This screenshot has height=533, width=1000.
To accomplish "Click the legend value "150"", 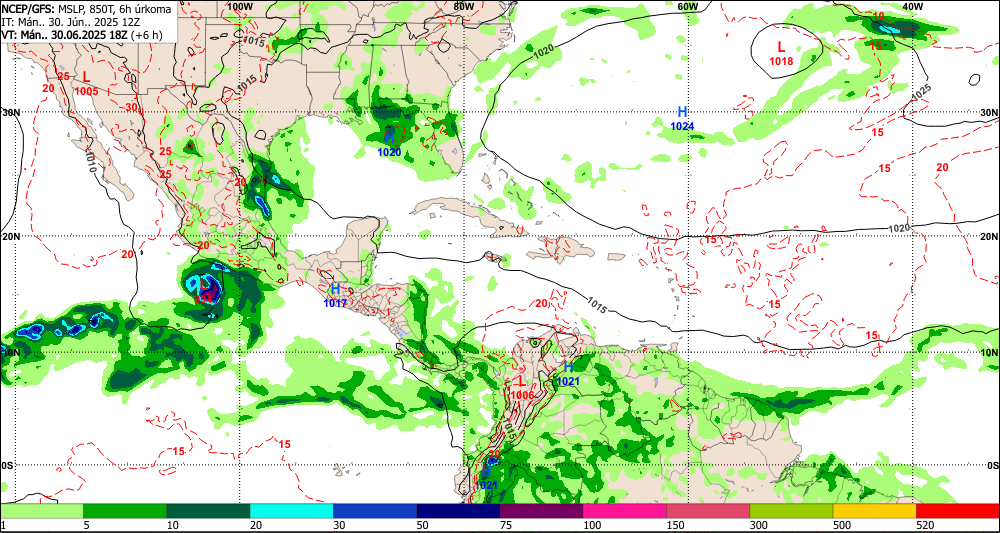I will (x=675, y=525).
